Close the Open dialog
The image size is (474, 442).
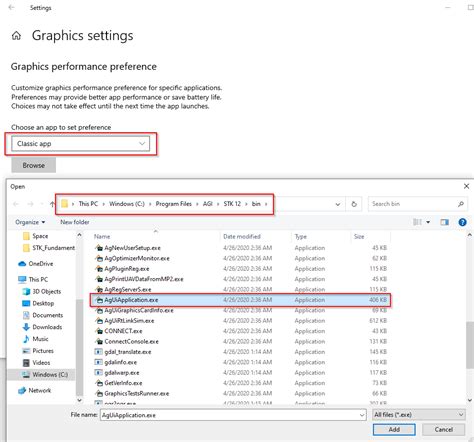point(466,186)
